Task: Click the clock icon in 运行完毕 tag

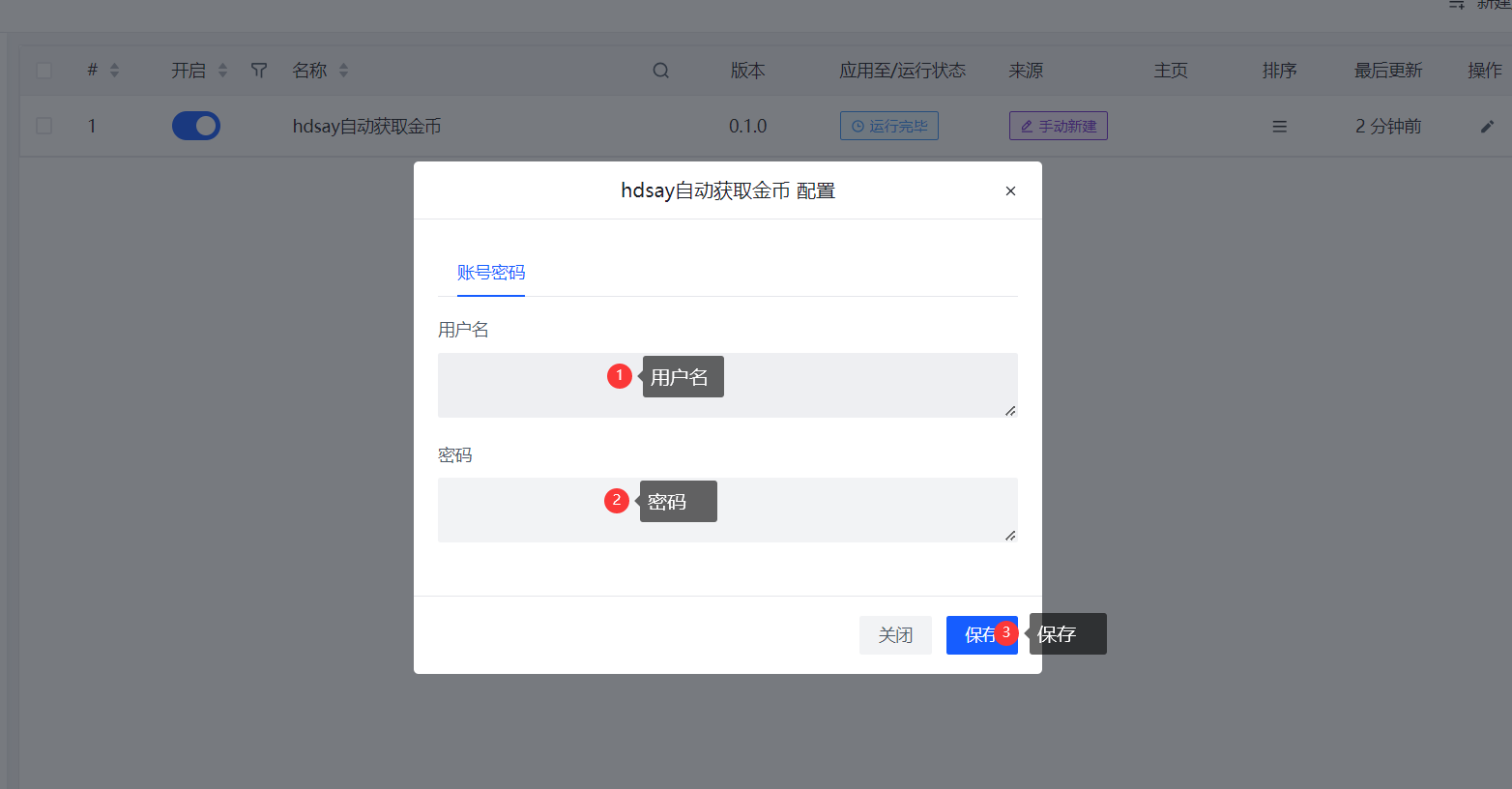Action: [858, 127]
